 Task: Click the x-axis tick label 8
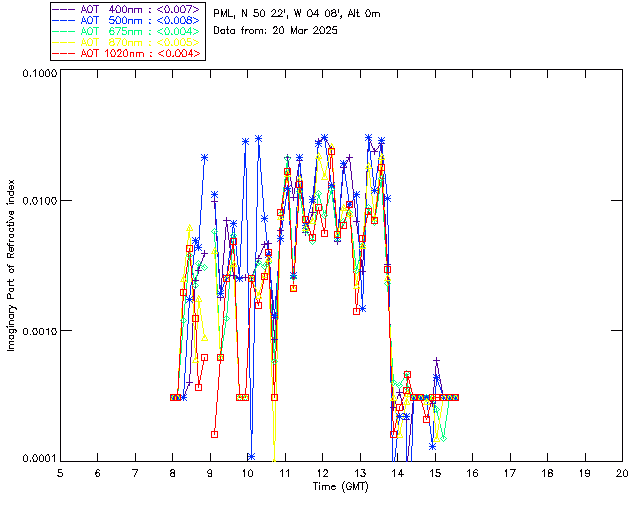tap(173, 473)
